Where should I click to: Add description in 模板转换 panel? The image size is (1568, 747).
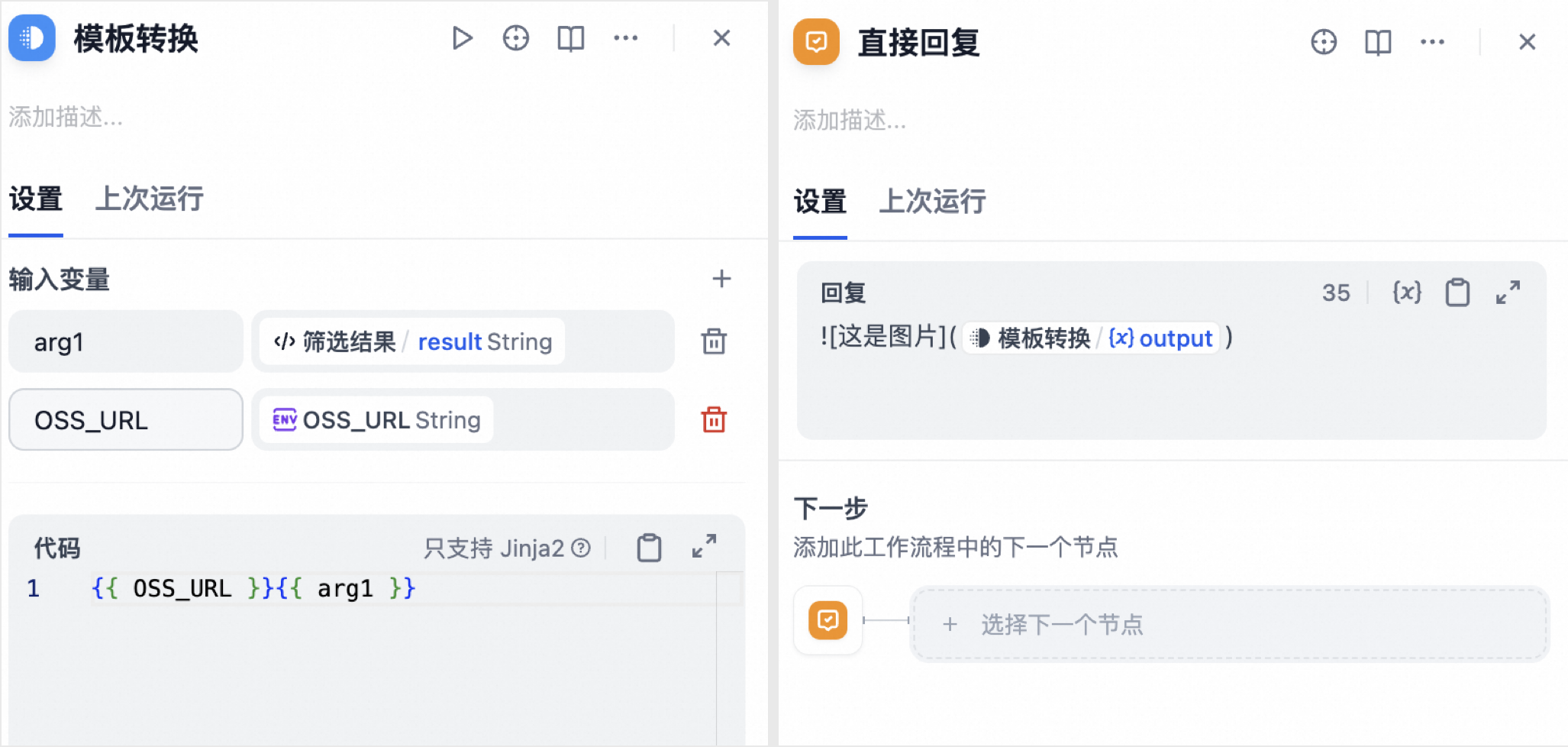66,117
